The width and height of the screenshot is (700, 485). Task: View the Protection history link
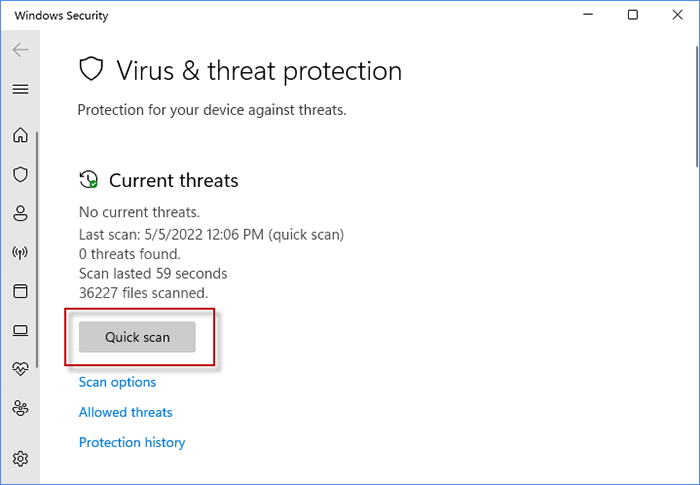click(x=132, y=442)
